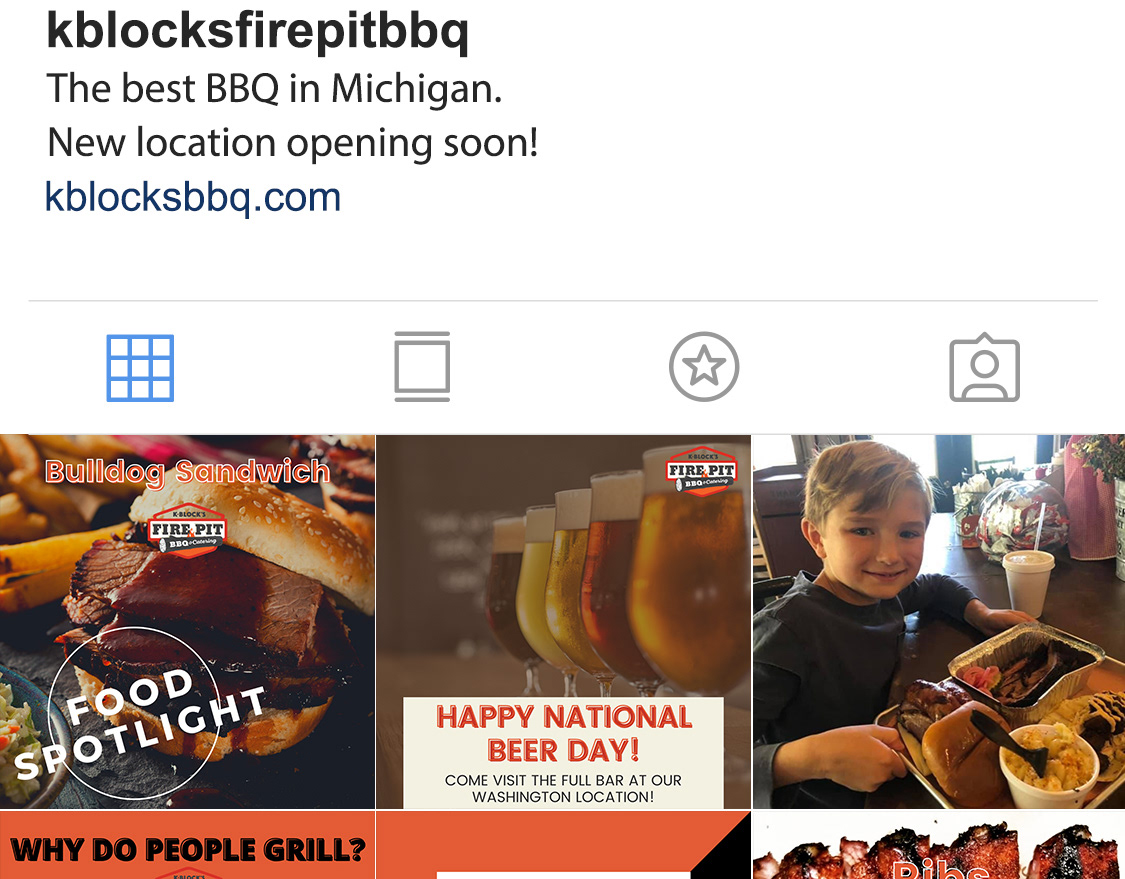Click the kblocksfirepitbbq username heading
The height and width of the screenshot is (879, 1125).
[258, 31]
